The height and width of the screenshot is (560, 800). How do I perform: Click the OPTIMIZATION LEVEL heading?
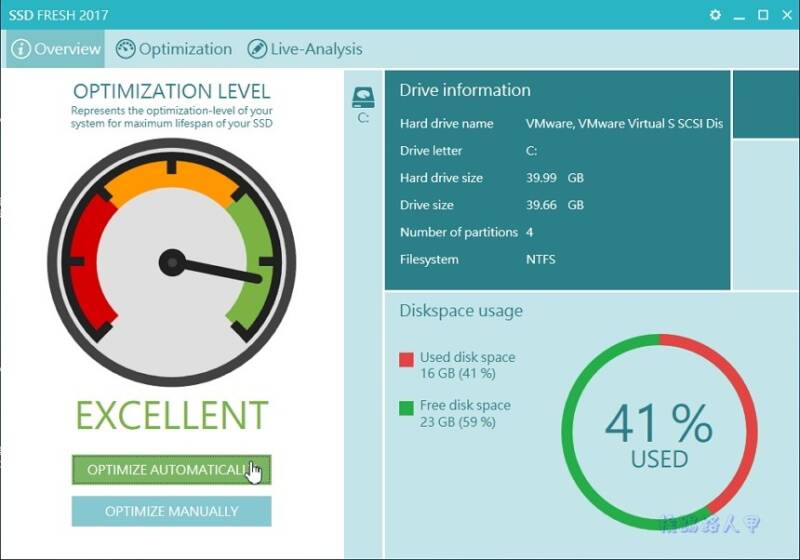(172, 92)
